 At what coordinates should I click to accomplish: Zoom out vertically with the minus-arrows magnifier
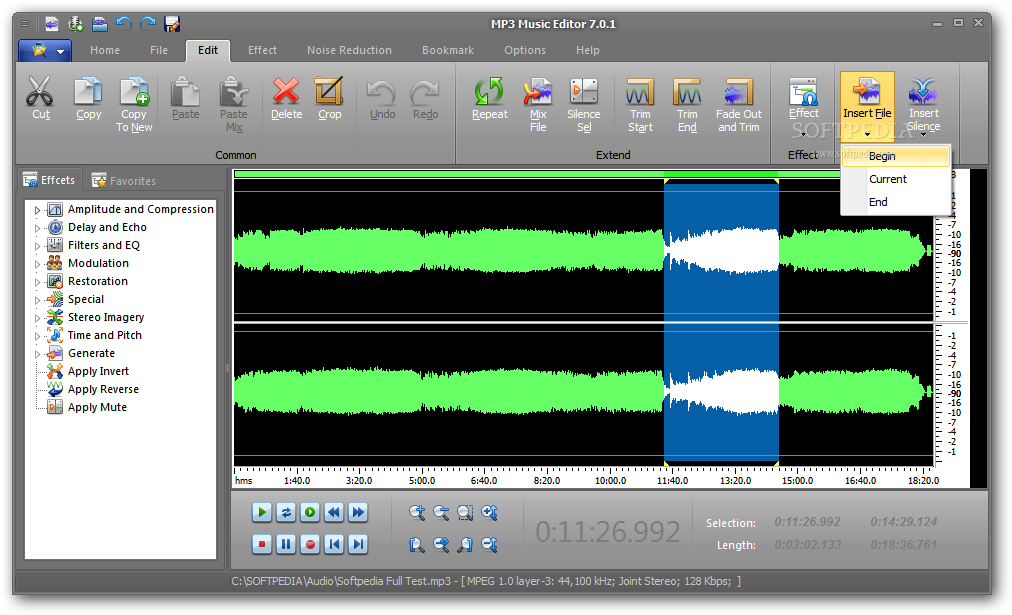(489, 545)
